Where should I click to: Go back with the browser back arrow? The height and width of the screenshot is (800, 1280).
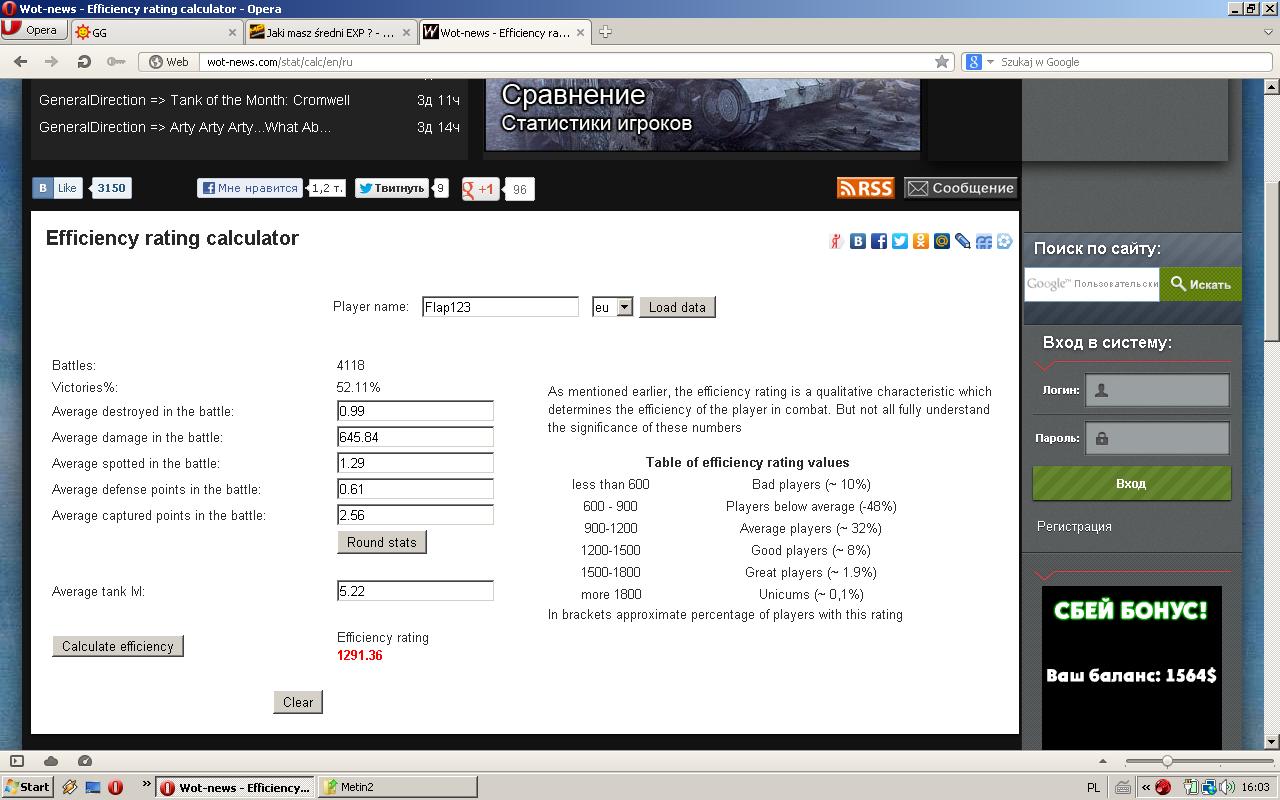click(20, 61)
